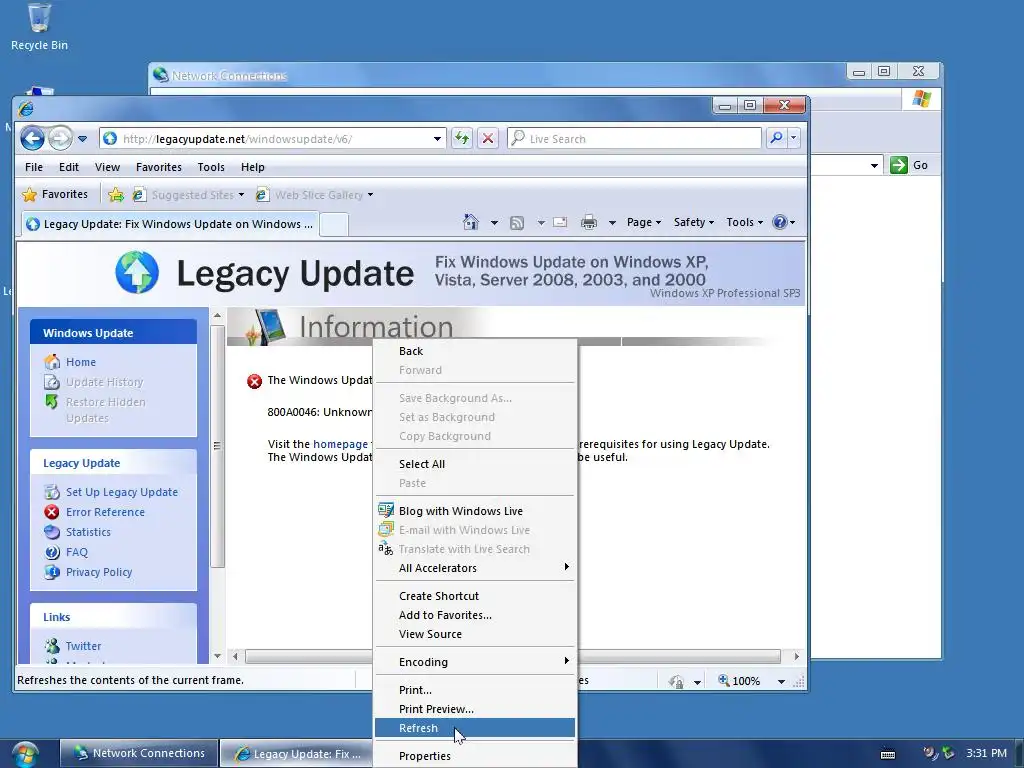This screenshot has width=1024, height=768.
Task: Expand the address bar URL history dropdown
Action: [437, 138]
